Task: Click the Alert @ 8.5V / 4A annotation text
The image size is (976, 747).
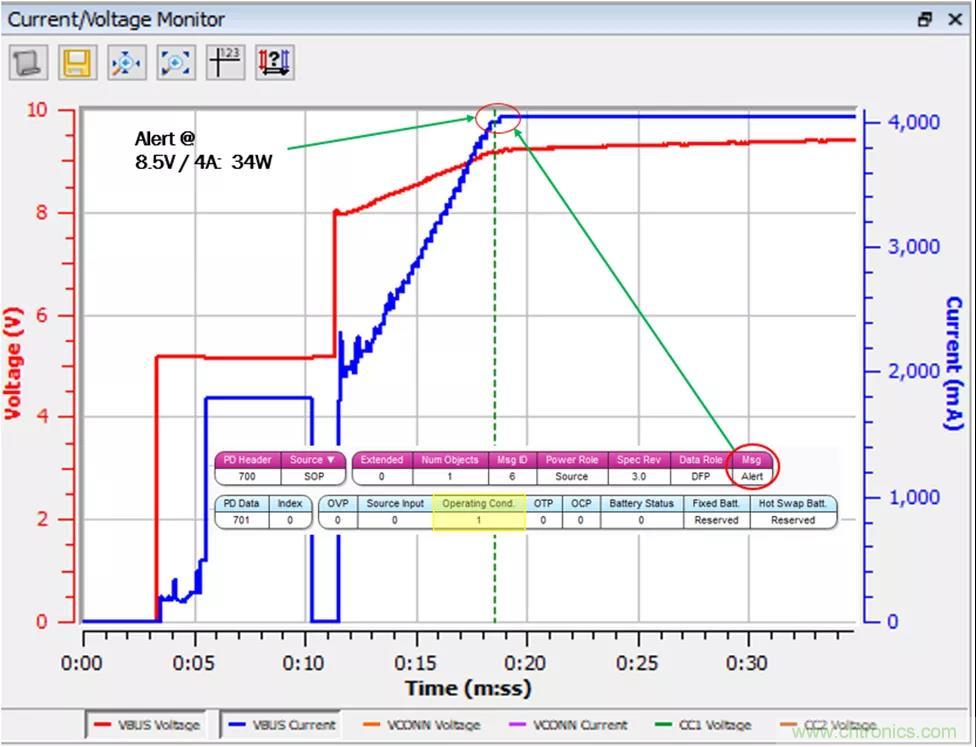Action: click(203, 149)
